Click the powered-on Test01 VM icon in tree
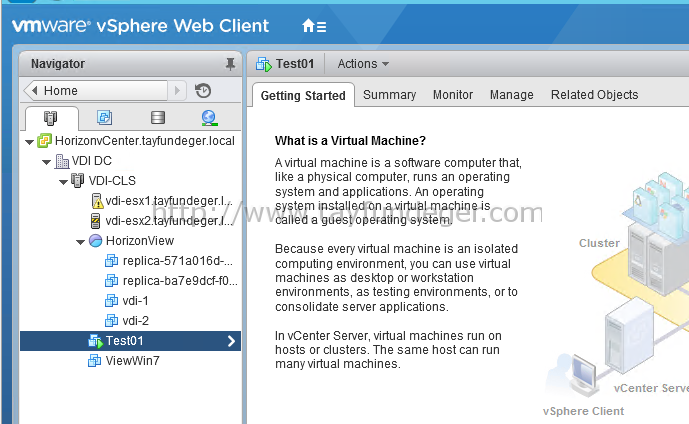Image resolution: width=689 pixels, height=424 pixels. click(x=95, y=341)
